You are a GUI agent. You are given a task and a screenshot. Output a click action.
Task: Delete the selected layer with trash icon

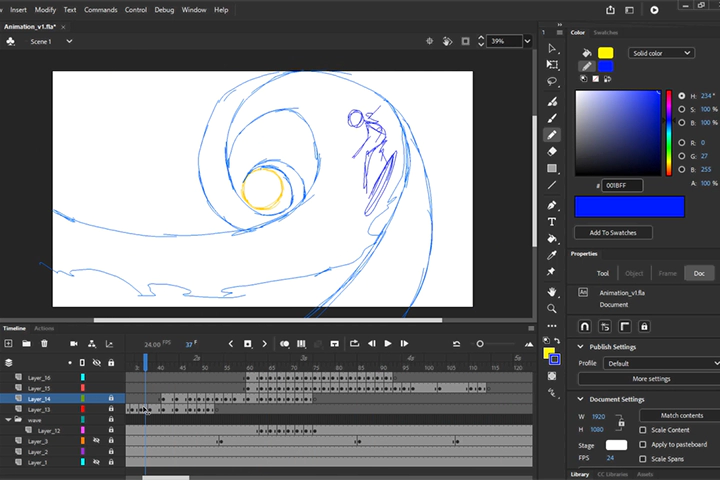click(44, 344)
